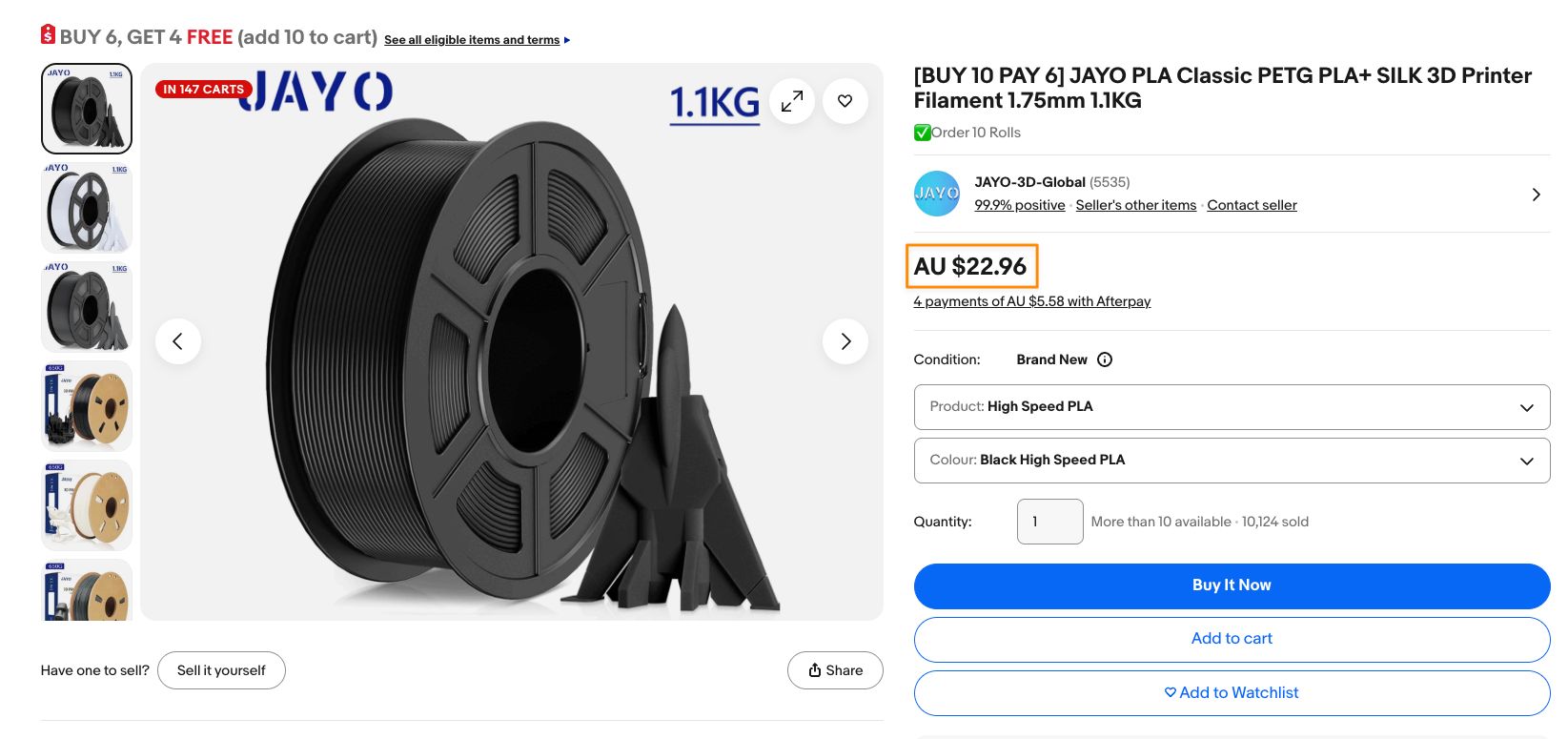Show the previous product image
The width and height of the screenshot is (1568, 739).
(178, 340)
